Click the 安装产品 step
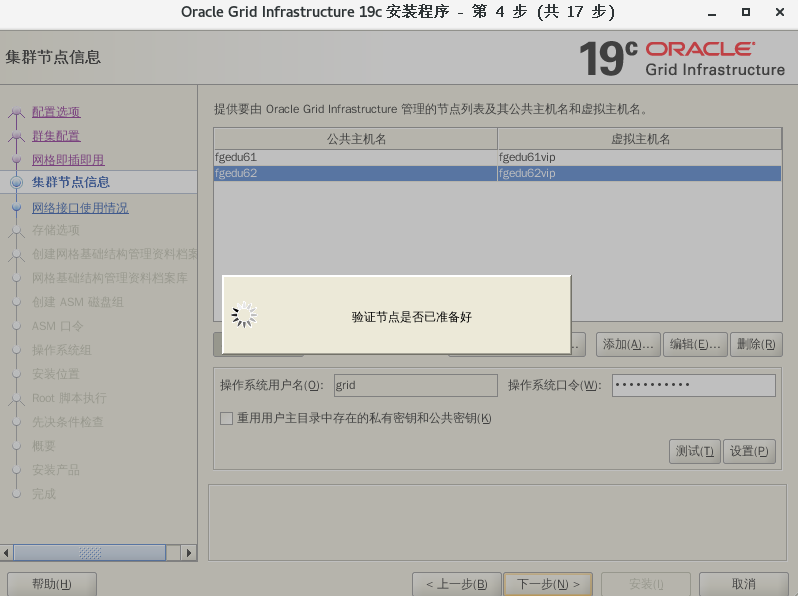This screenshot has height=596, width=798. point(56,469)
